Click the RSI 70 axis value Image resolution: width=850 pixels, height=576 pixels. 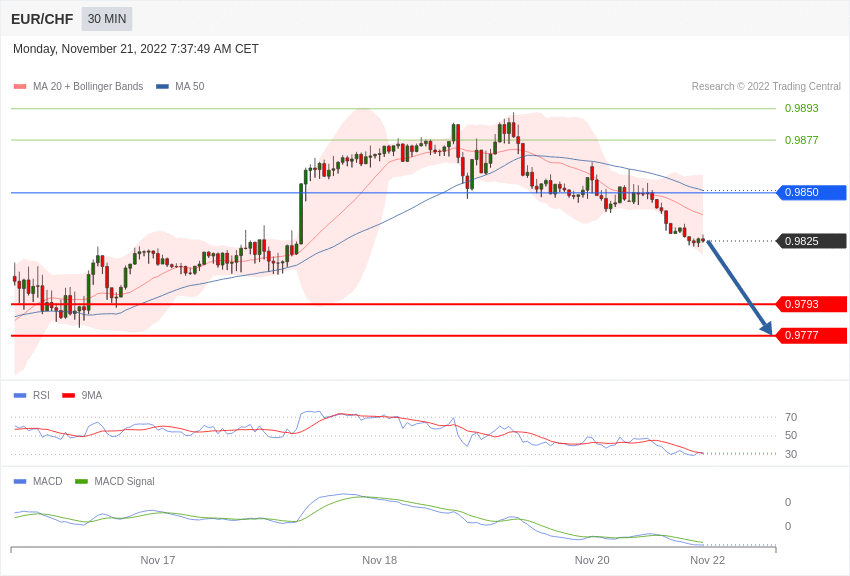[x=791, y=417]
